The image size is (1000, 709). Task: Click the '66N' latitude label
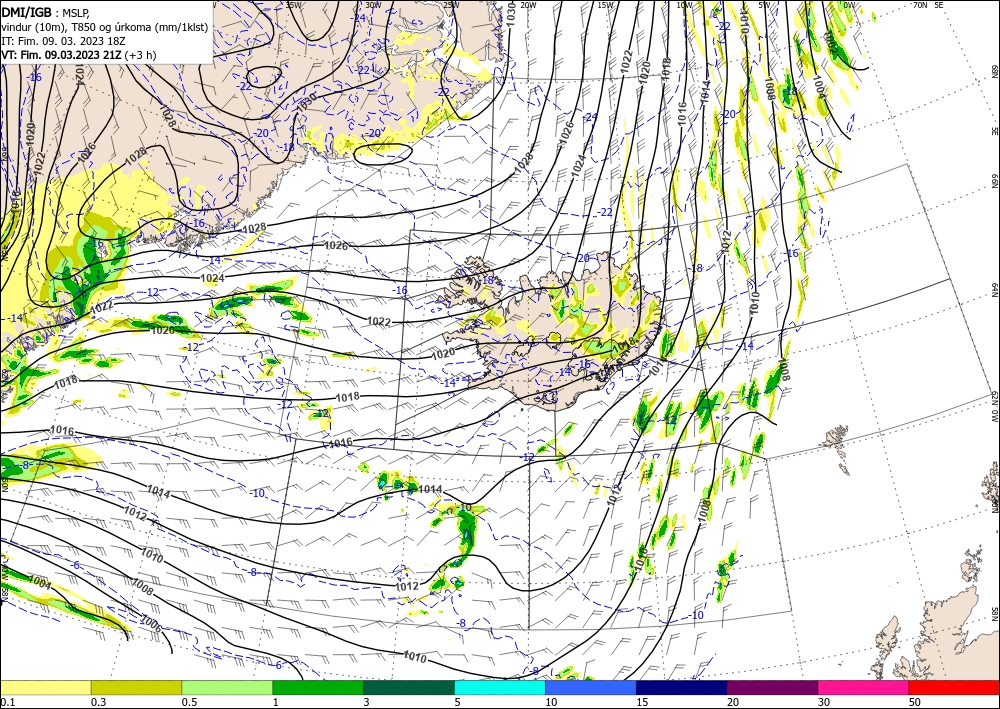click(994, 182)
